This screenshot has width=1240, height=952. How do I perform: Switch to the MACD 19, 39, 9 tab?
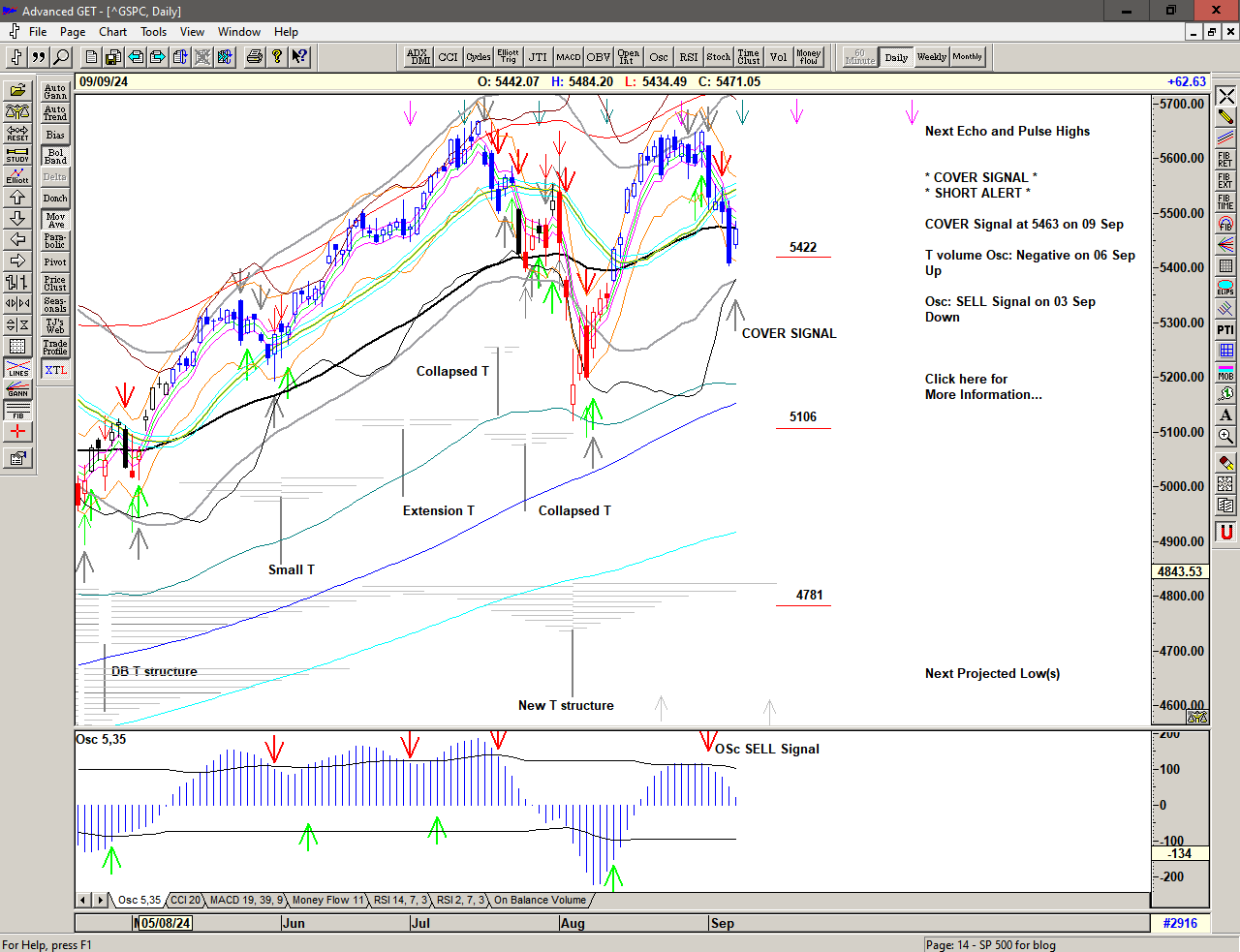tap(246, 900)
